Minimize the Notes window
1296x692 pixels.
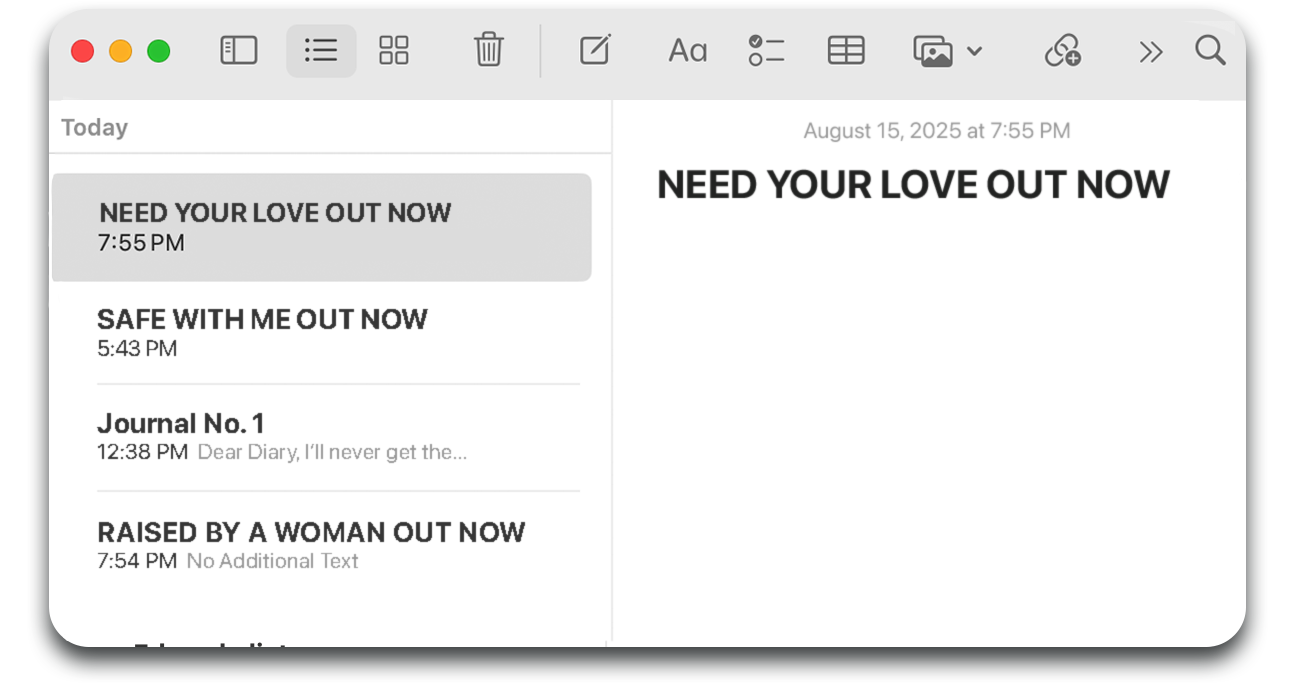[x=121, y=51]
